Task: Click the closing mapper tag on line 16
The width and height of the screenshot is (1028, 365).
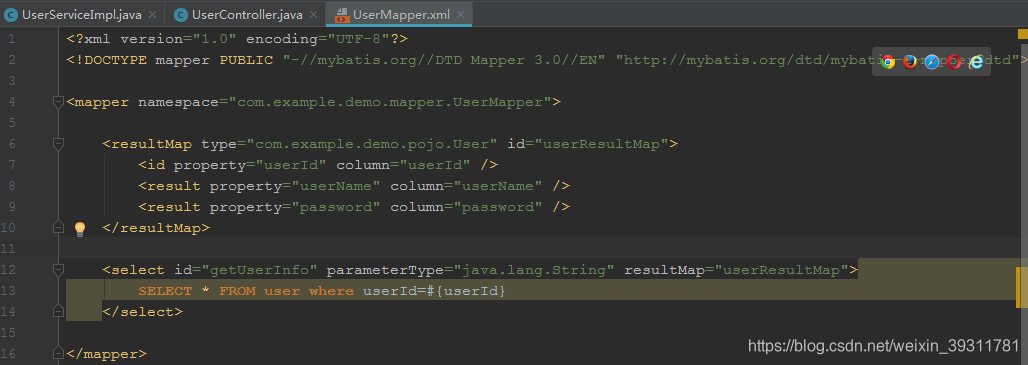Action: point(107,353)
